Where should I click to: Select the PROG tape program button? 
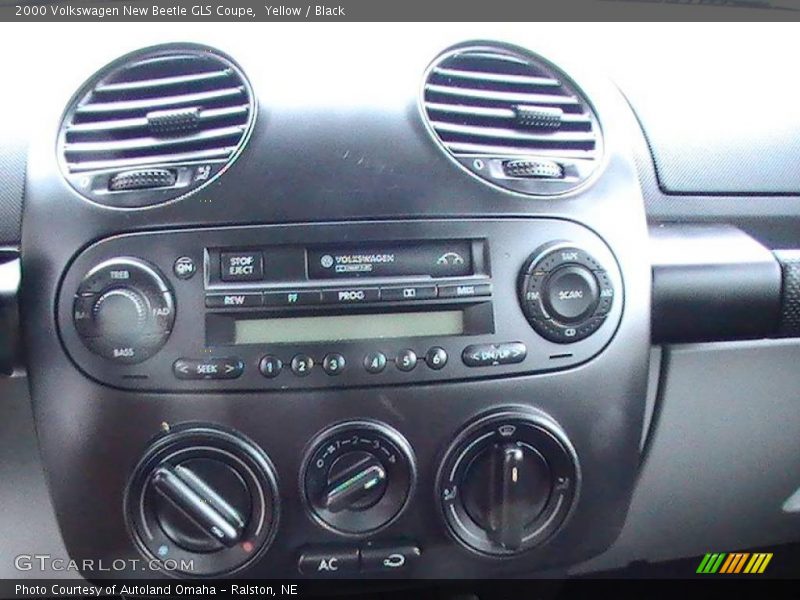(x=351, y=295)
